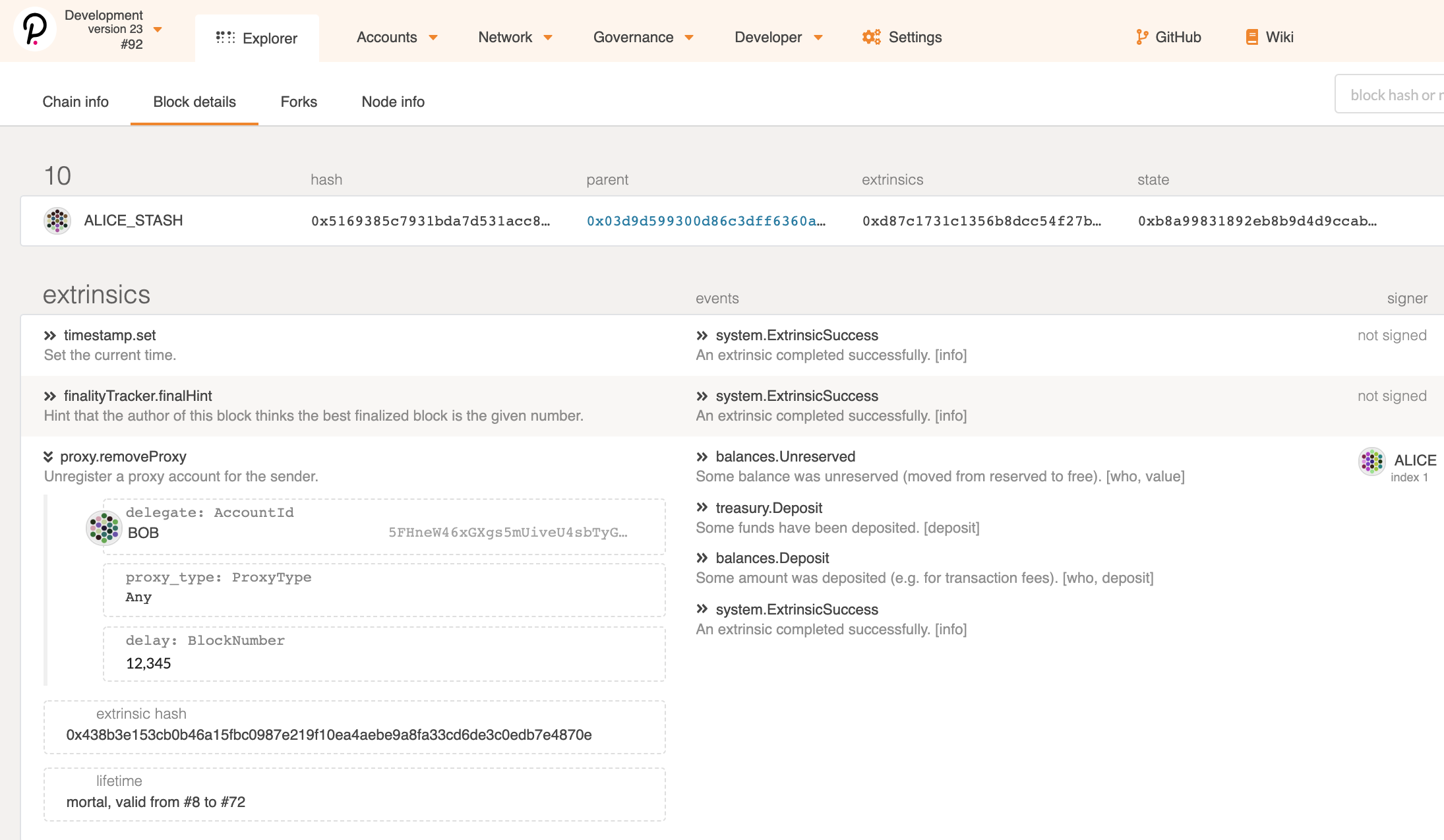Click the Explorer grid icon
The width and height of the screenshot is (1444, 840).
click(x=225, y=38)
